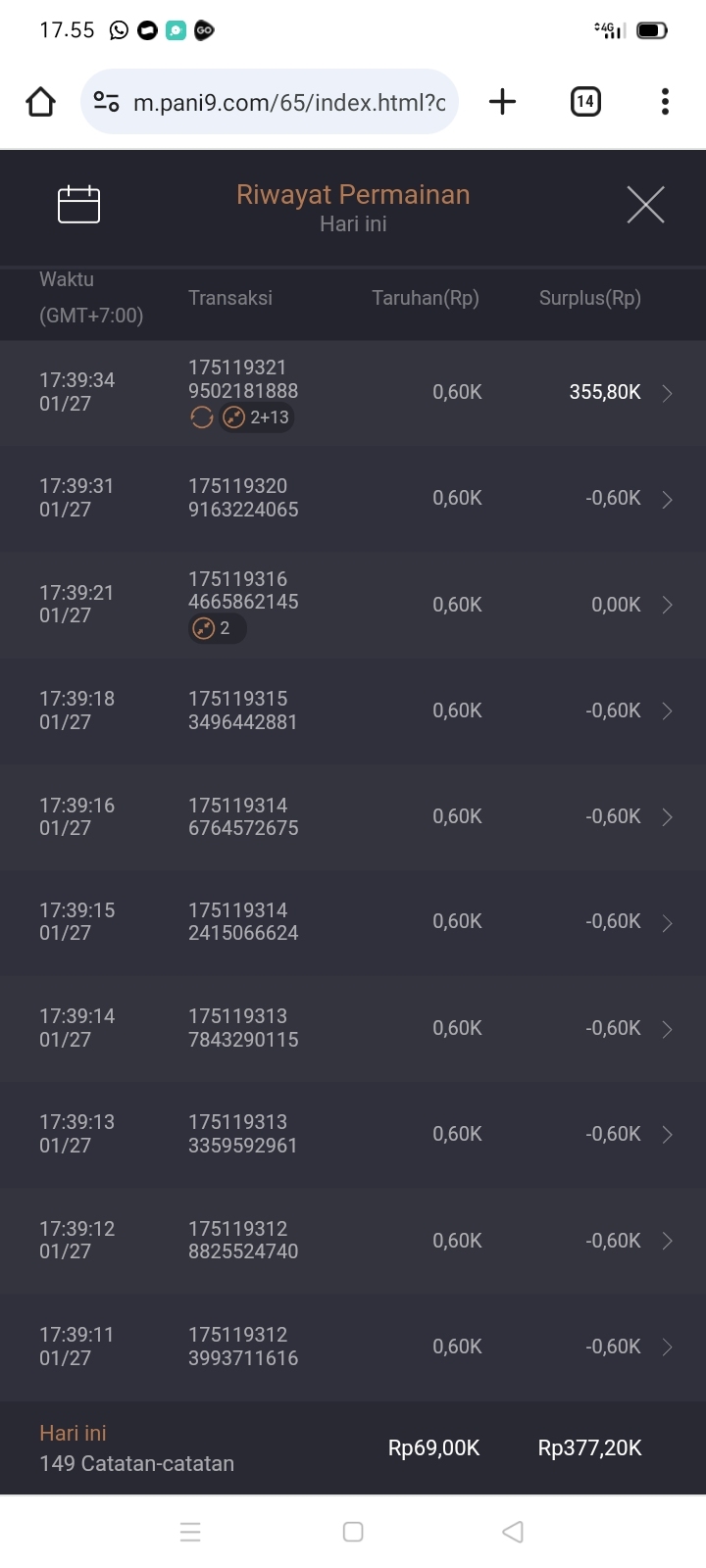Expand the 17:39:31 transaction row
This screenshot has width=706, height=1568.
tap(667, 500)
